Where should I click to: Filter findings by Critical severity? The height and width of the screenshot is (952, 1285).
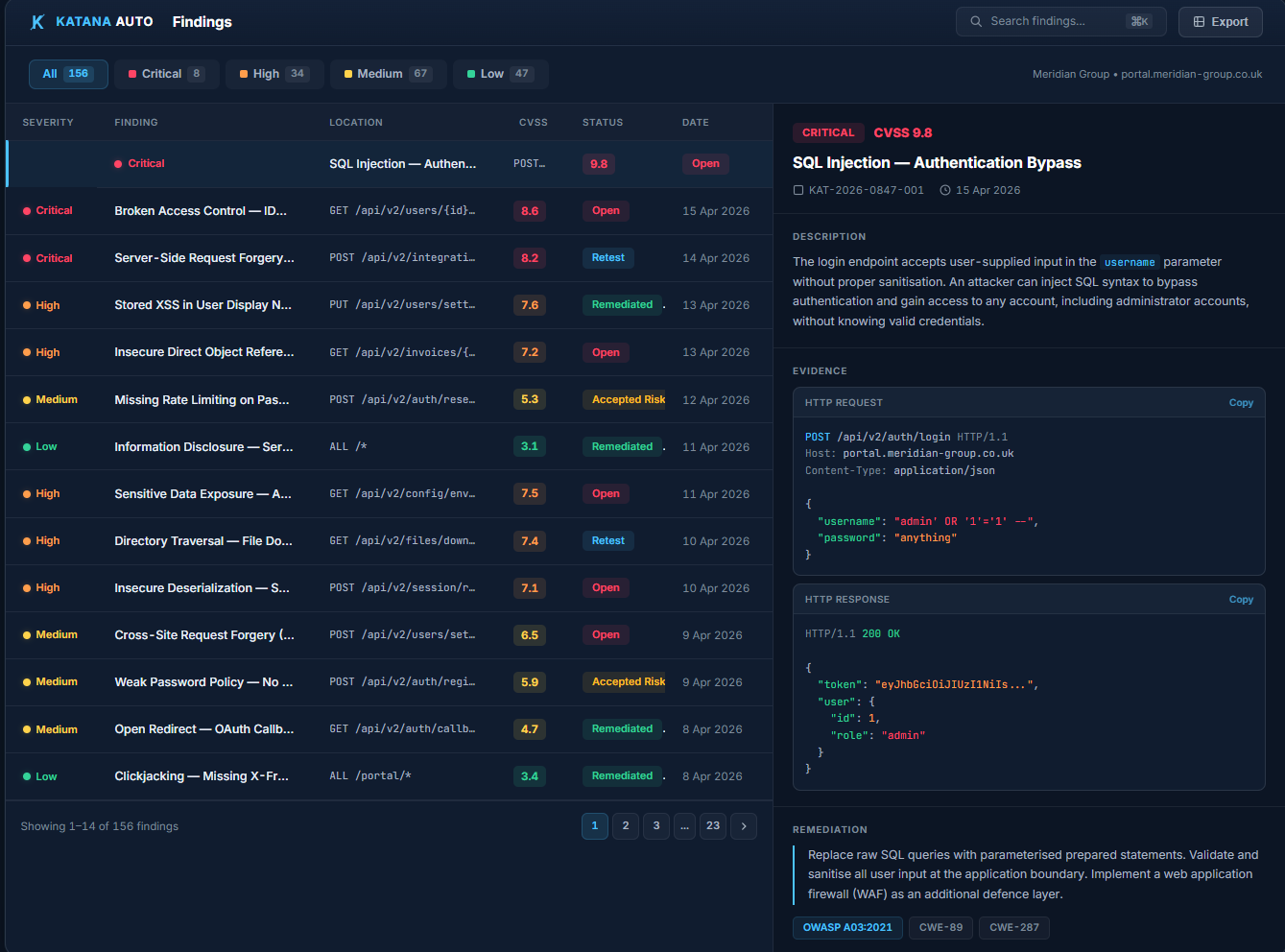tap(166, 74)
